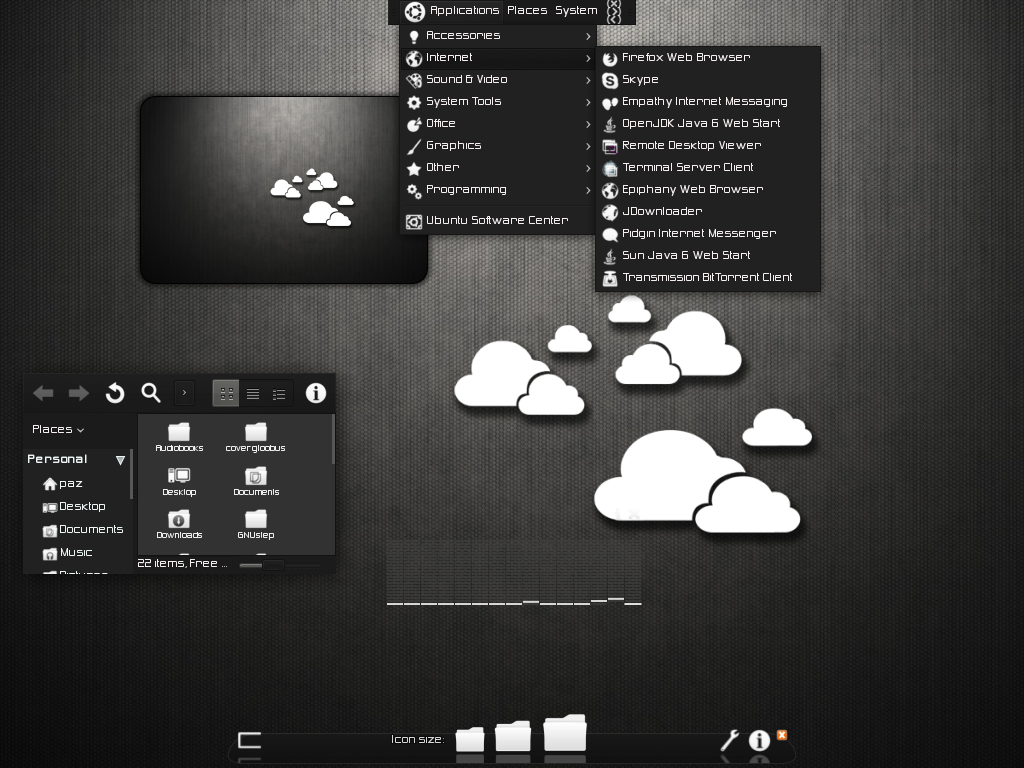Expand the Accessories submenu arrow

588,37
